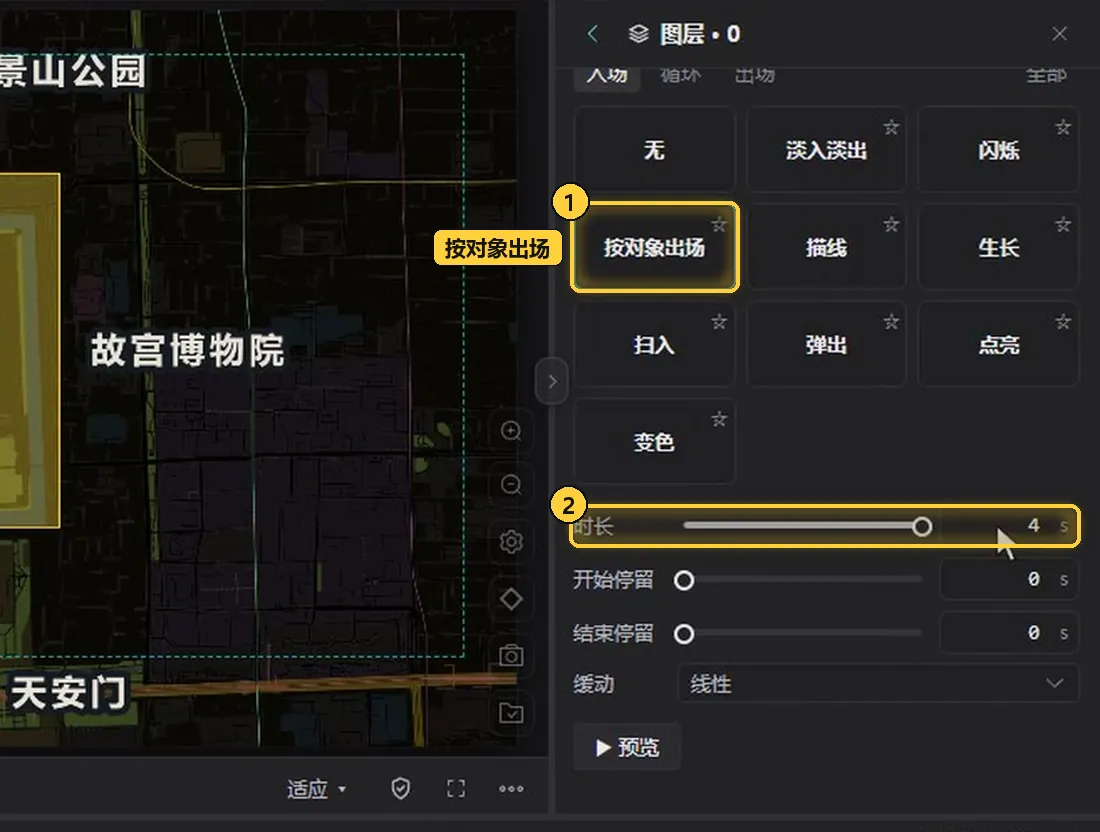Favorite the 点亮 animation star
1100x832 pixels.
click(1063, 321)
